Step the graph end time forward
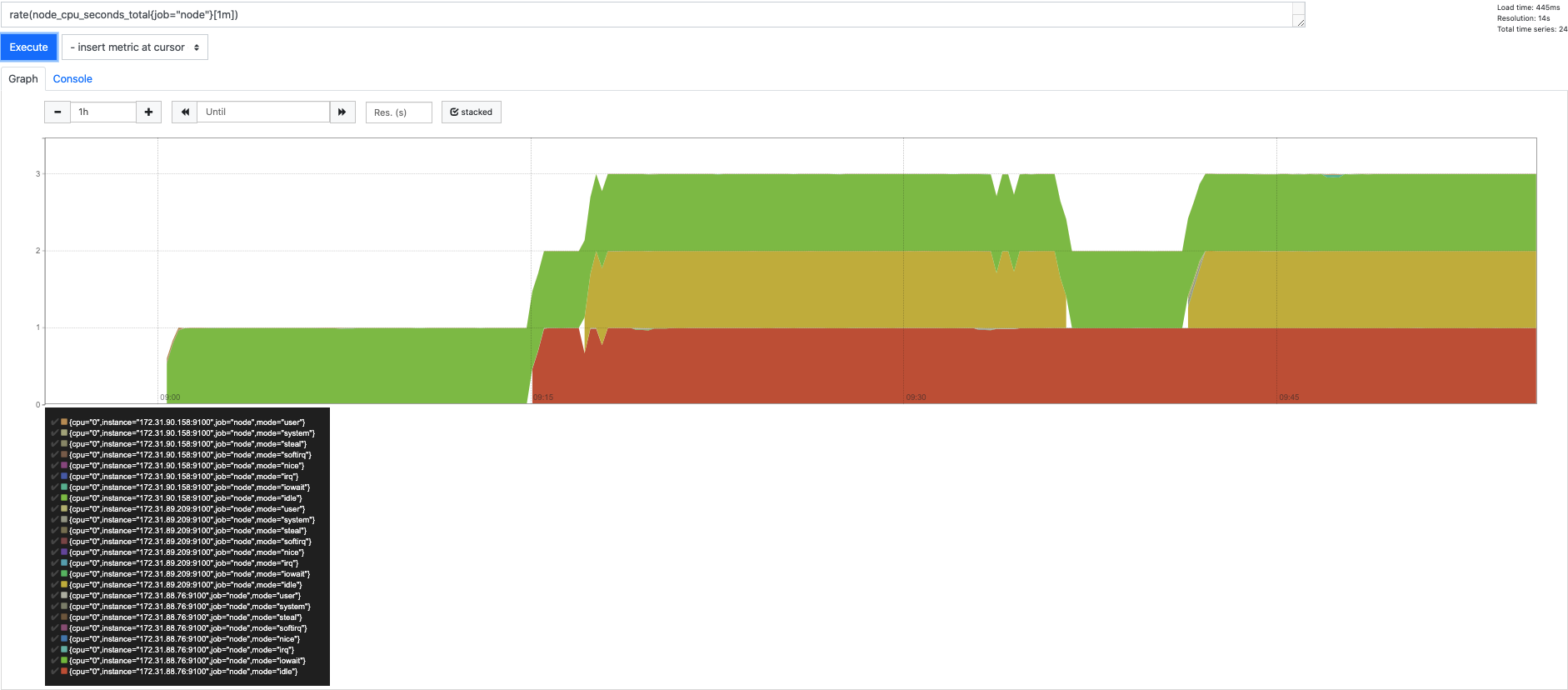The width and height of the screenshot is (1568, 690). point(342,112)
